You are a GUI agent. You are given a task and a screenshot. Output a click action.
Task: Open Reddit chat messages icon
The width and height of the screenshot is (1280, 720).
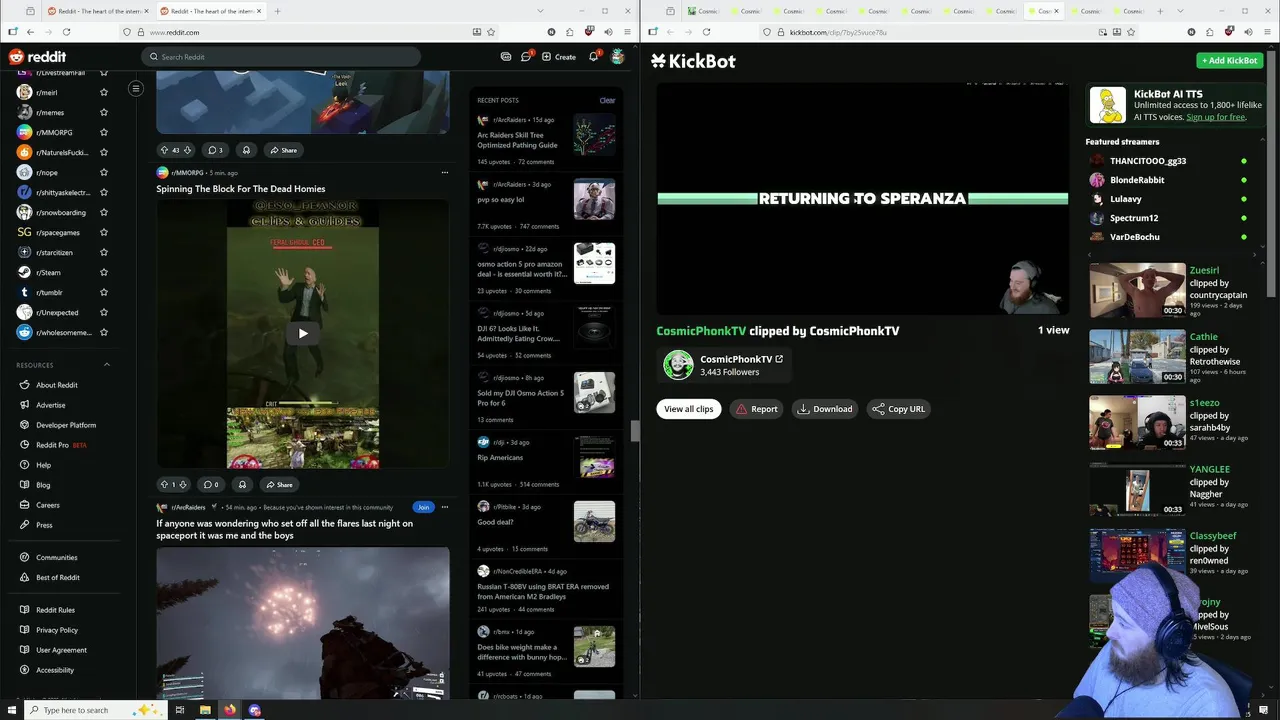(526, 57)
